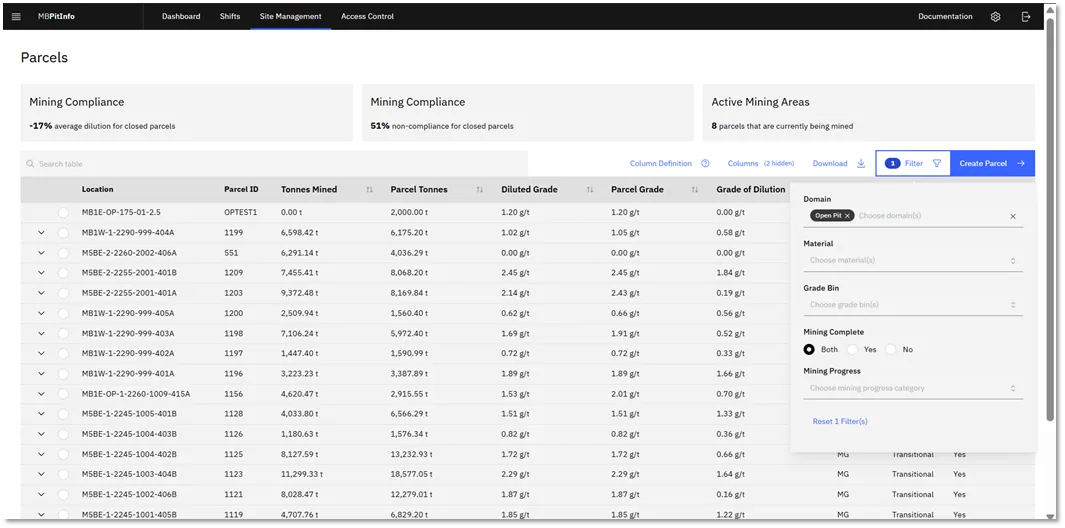Click the Grade of Dilution column header

(751, 190)
